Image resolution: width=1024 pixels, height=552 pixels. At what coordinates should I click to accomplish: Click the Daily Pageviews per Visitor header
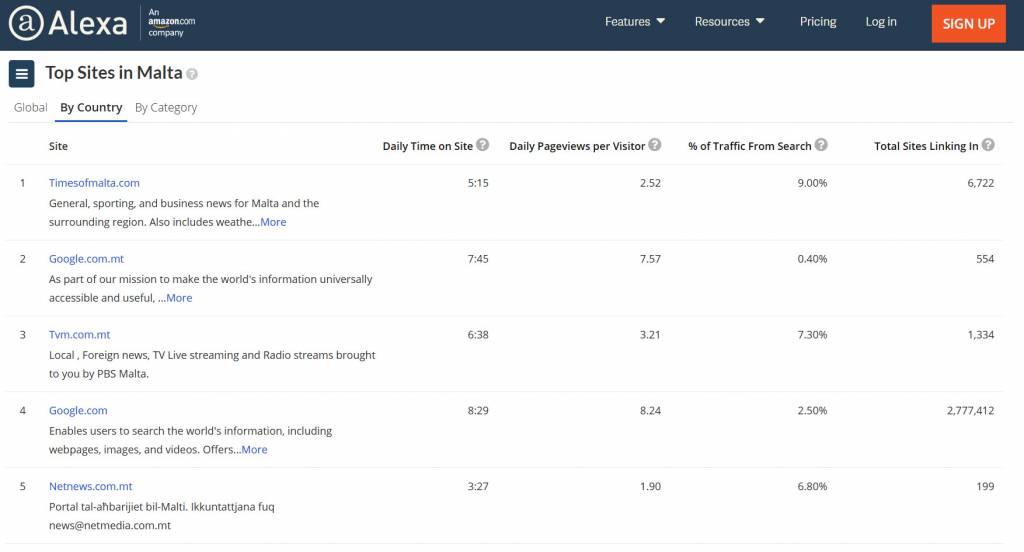(577, 146)
